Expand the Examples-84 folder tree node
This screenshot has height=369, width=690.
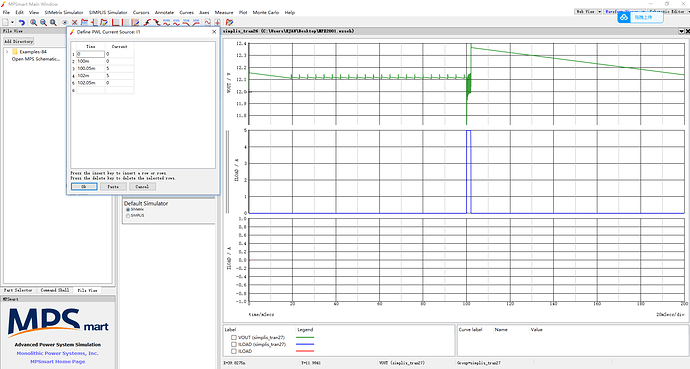[7, 52]
